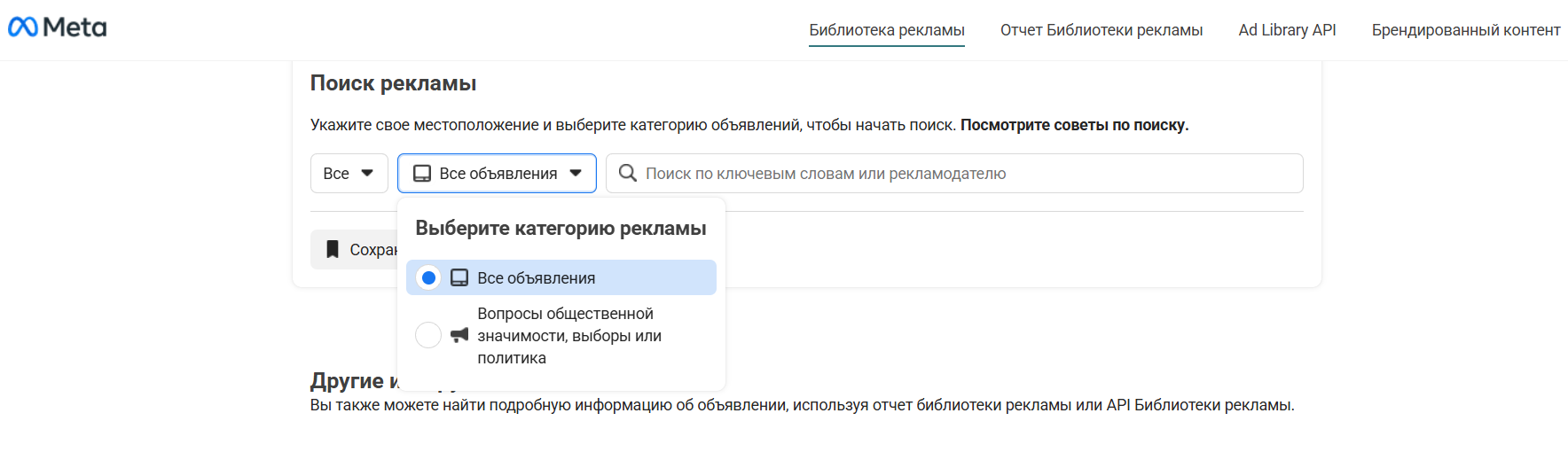Click the monitor icon in the selected Все объявления option

459,277
